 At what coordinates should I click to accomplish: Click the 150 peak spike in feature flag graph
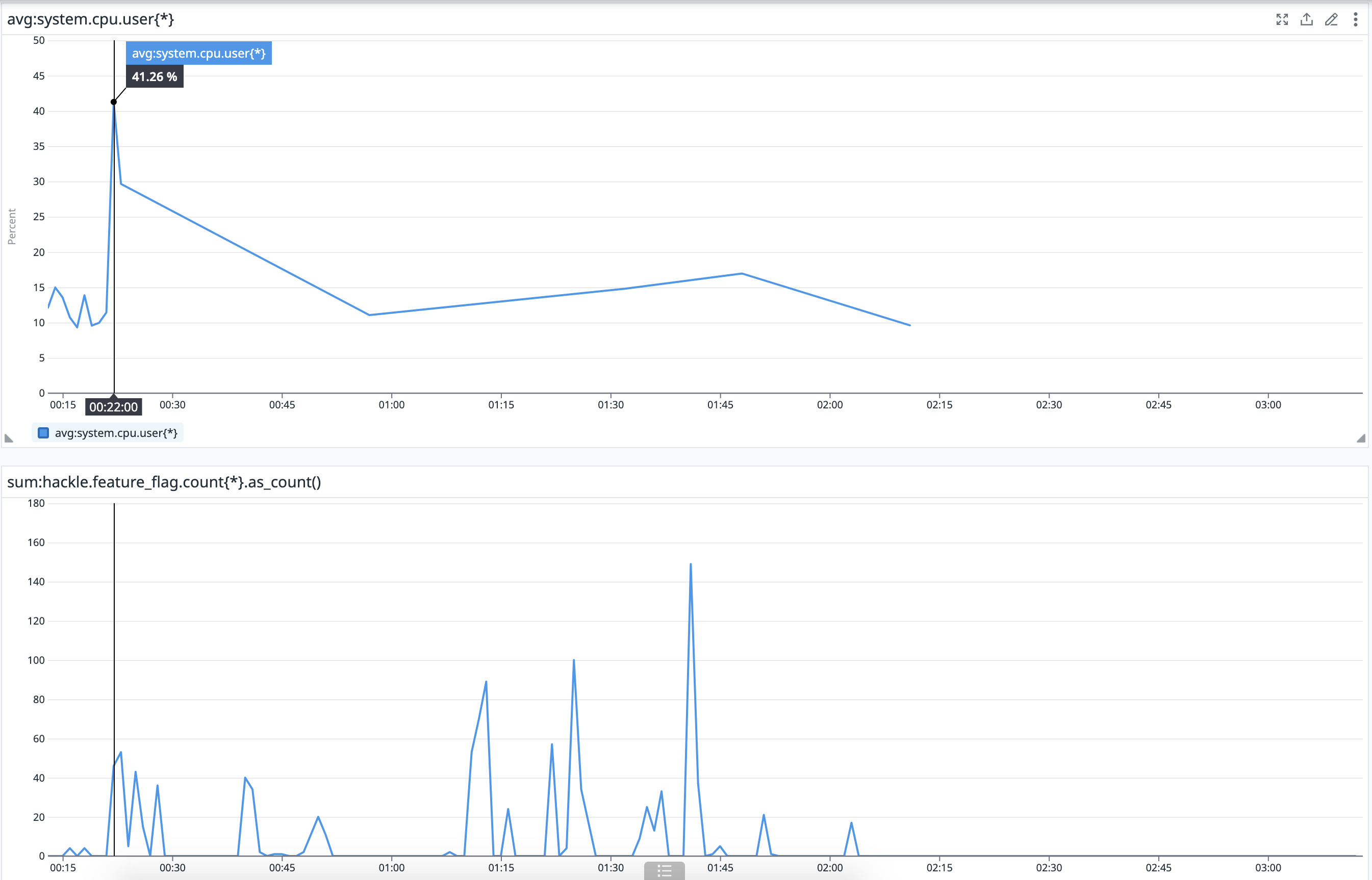(x=691, y=566)
